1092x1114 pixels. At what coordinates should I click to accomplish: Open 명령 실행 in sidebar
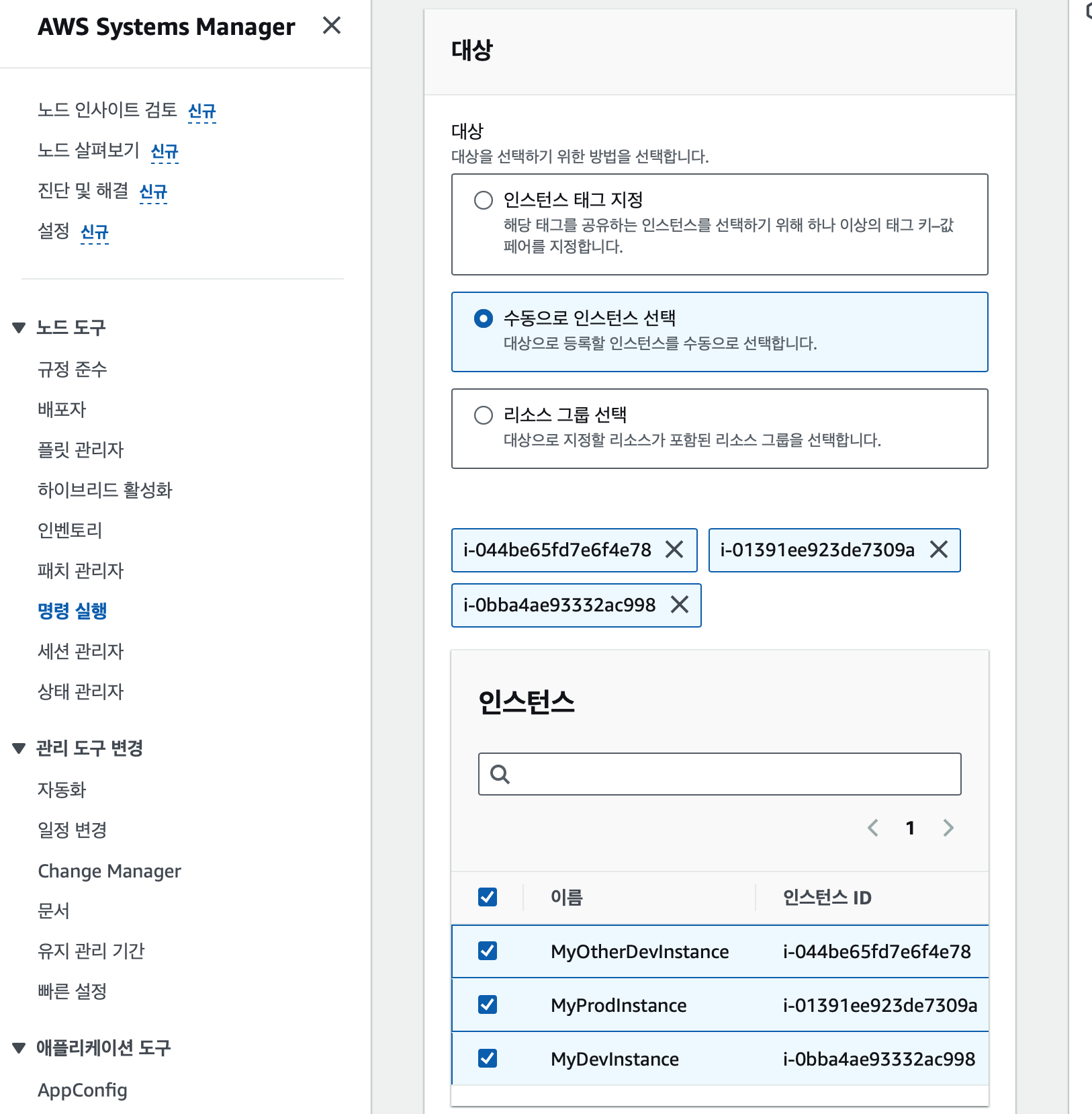point(73,611)
